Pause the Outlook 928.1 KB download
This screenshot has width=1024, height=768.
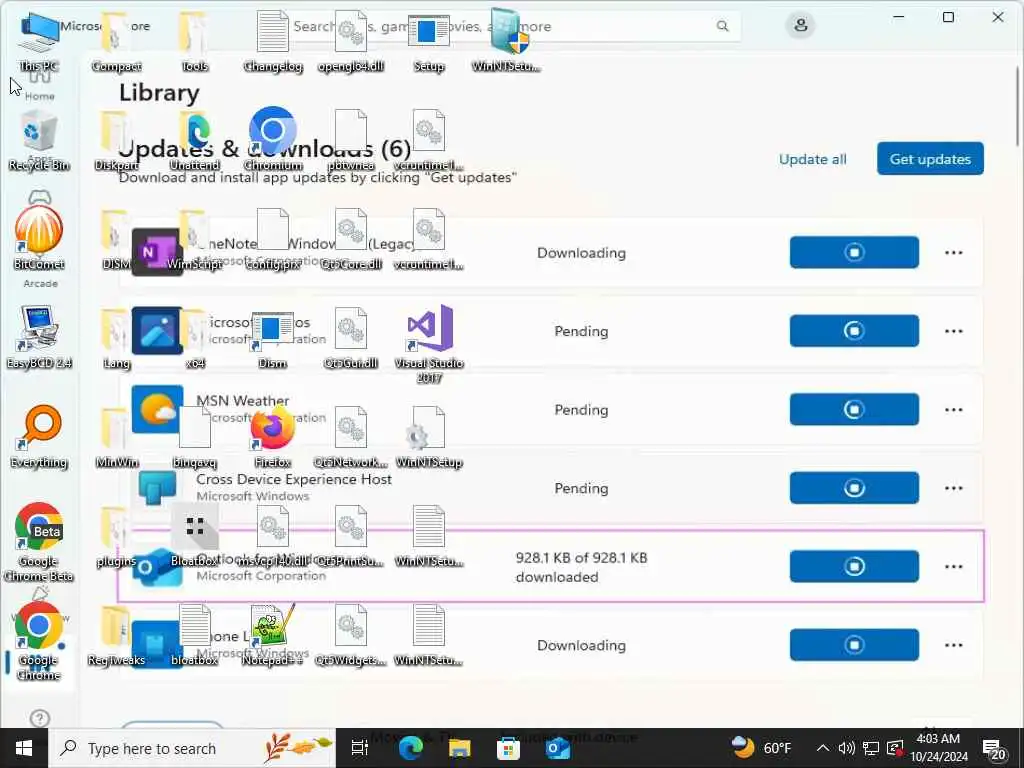(854, 566)
